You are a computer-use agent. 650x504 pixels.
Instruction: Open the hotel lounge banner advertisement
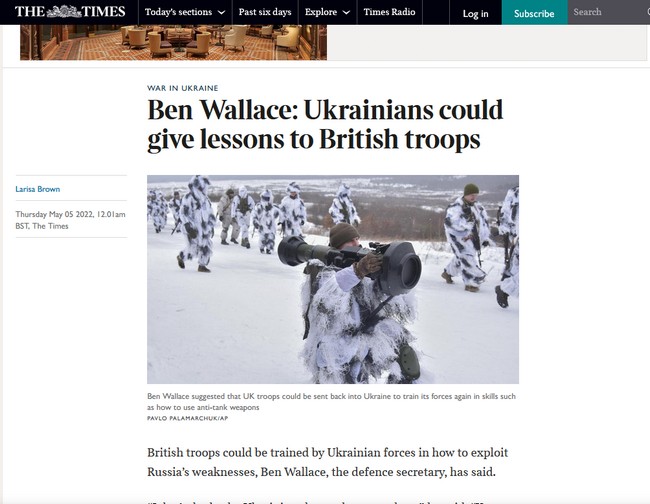[173, 42]
